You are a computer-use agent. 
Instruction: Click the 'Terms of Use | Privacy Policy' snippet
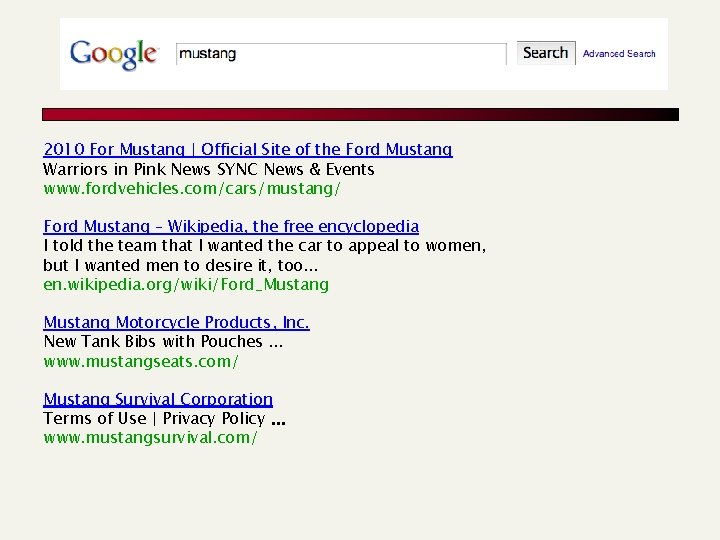pos(164,418)
